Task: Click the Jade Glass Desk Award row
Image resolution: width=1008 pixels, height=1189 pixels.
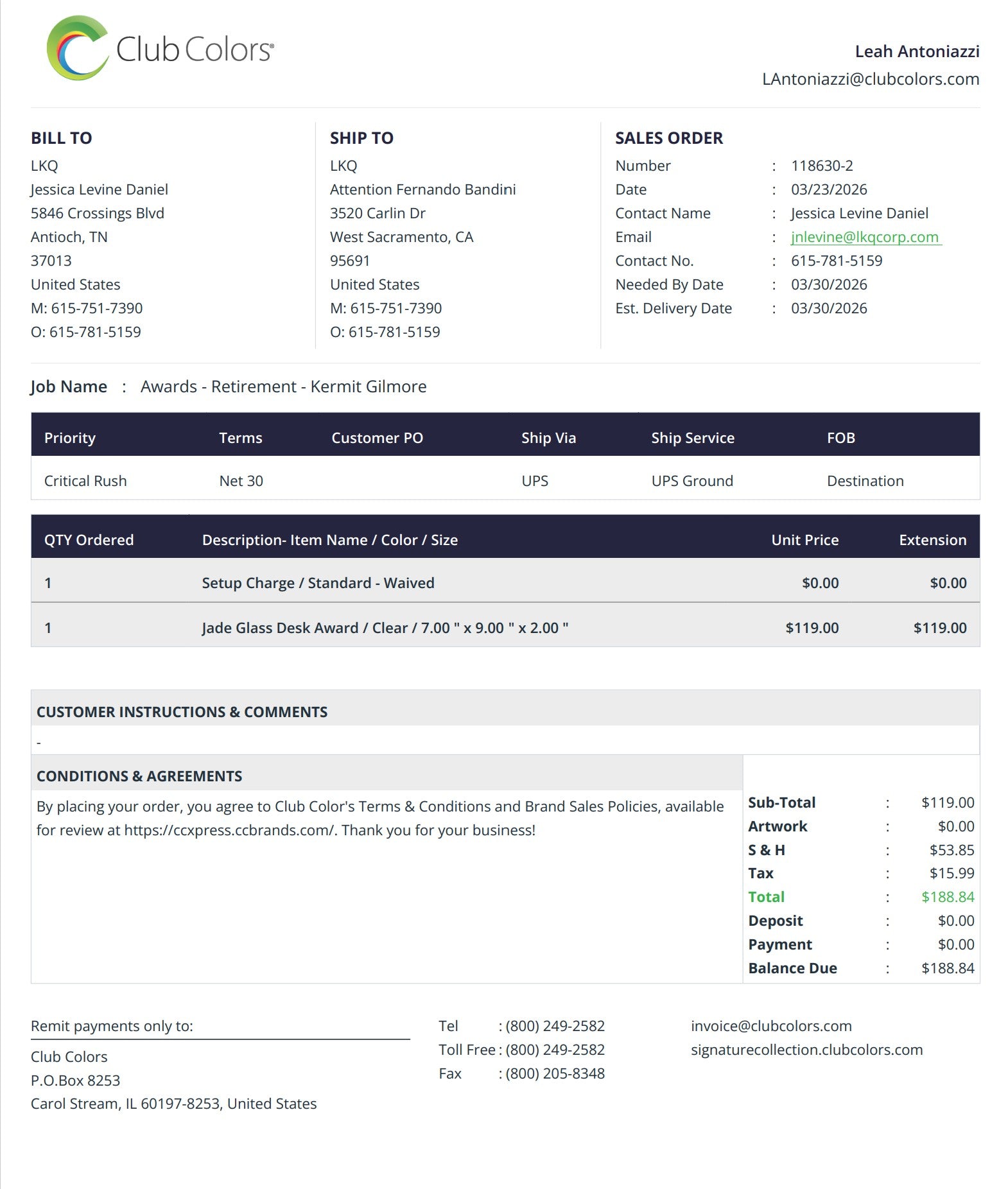Action: (505, 627)
